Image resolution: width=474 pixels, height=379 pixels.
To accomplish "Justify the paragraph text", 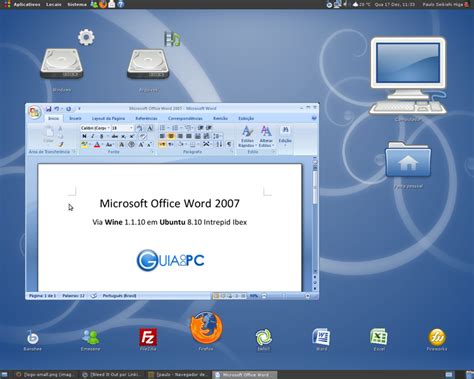I will 188,136.
